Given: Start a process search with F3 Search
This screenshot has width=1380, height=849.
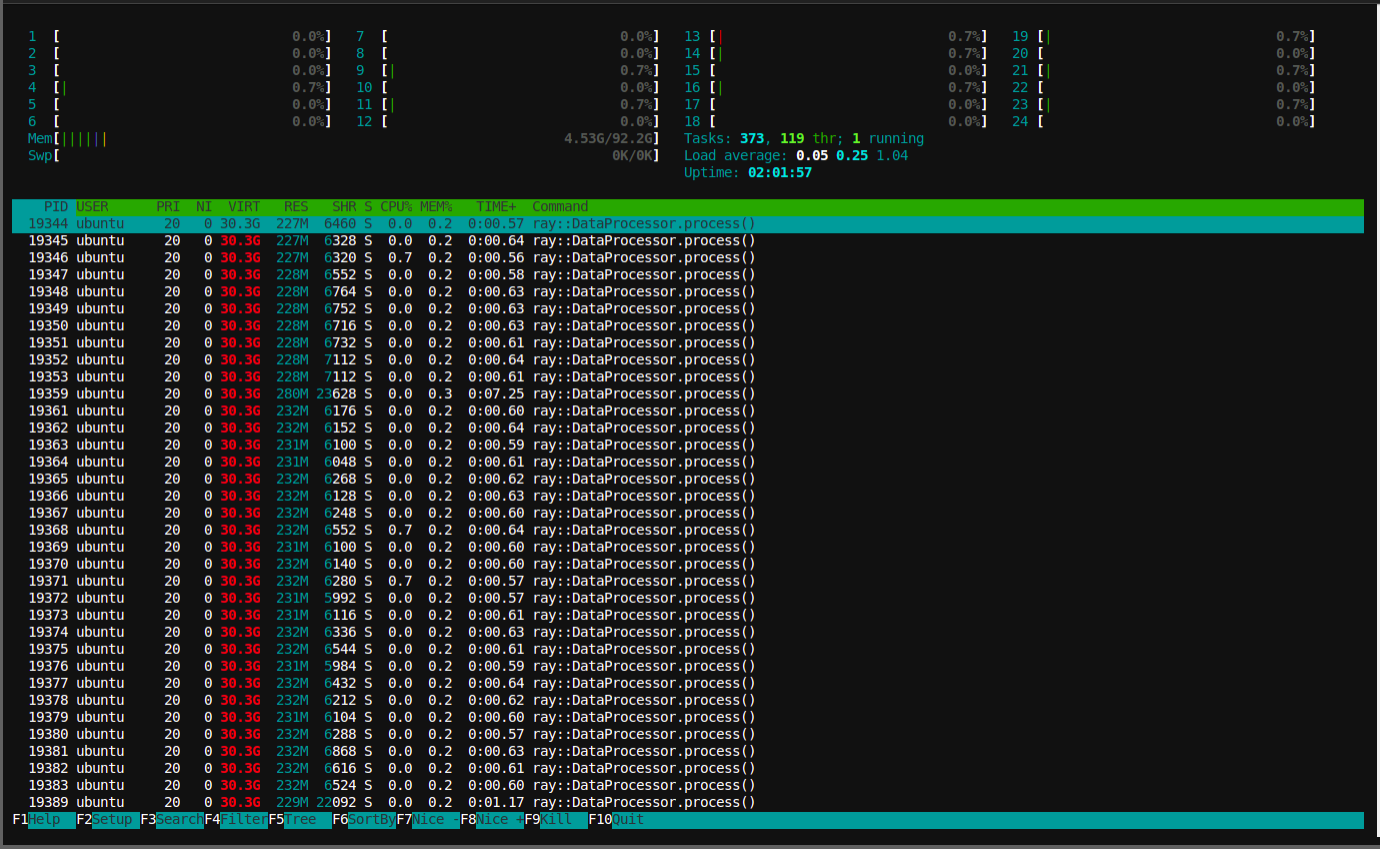Looking at the screenshot, I should pyautogui.click(x=172, y=820).
